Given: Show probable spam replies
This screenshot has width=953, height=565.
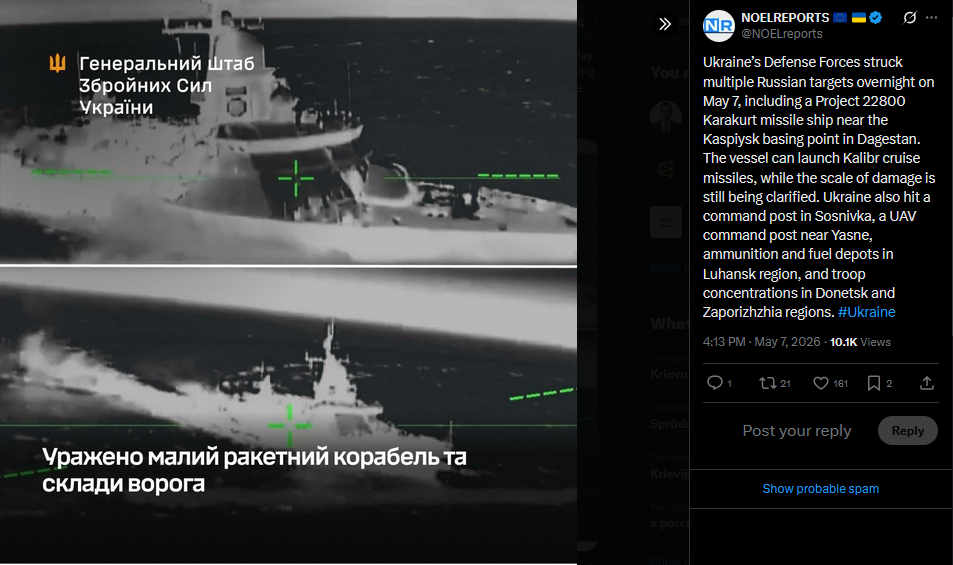Looking at the screenshot, I should (x=821, y=488).
